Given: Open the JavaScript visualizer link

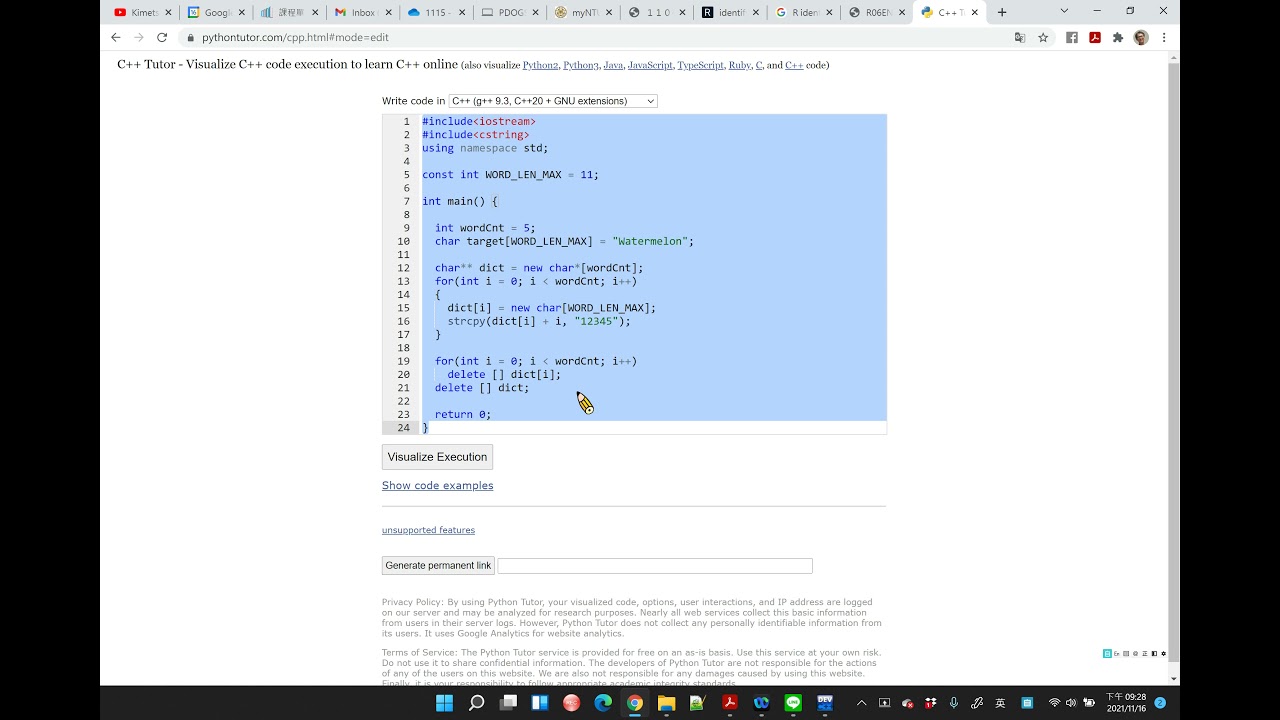Looking at the screenshot, I should 650,65.
